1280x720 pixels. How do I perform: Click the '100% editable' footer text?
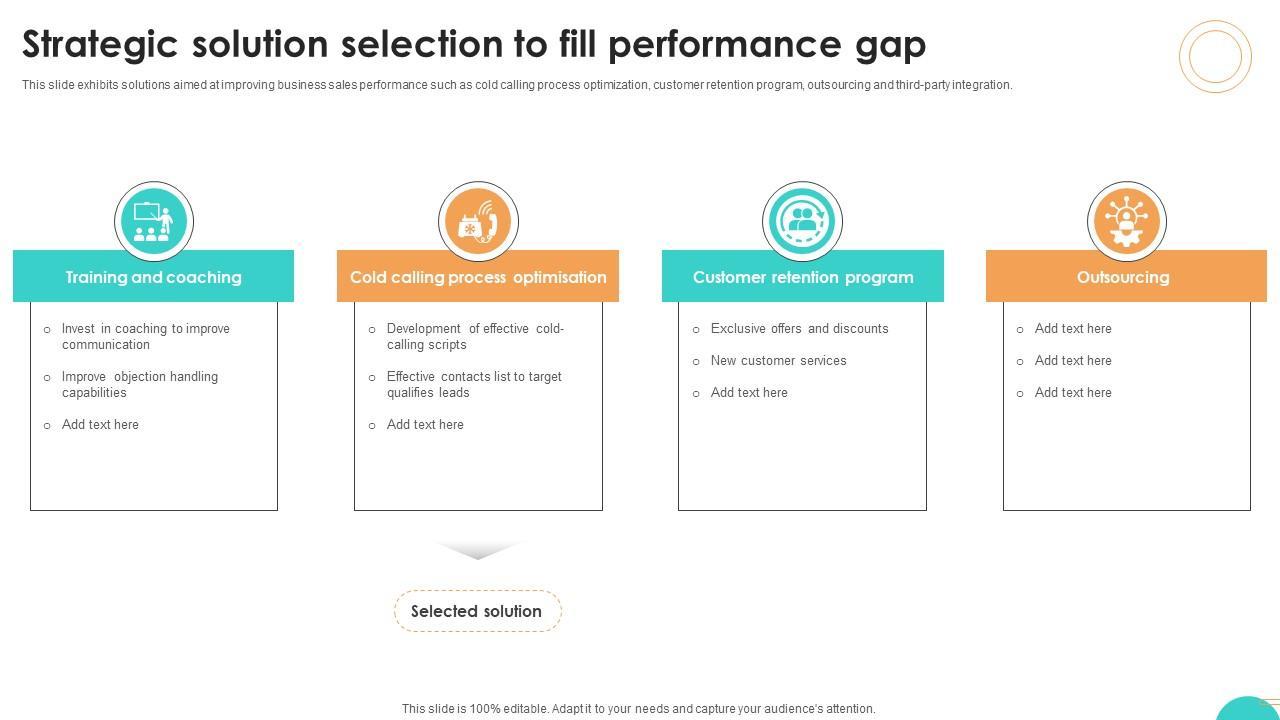638,709
